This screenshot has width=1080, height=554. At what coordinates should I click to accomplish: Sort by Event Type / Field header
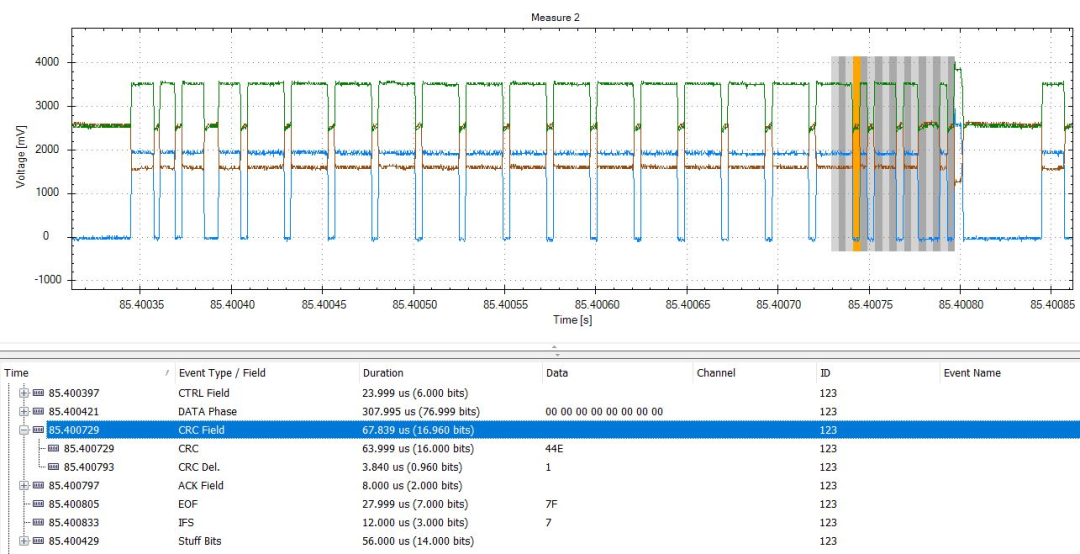tap(267, 373)
